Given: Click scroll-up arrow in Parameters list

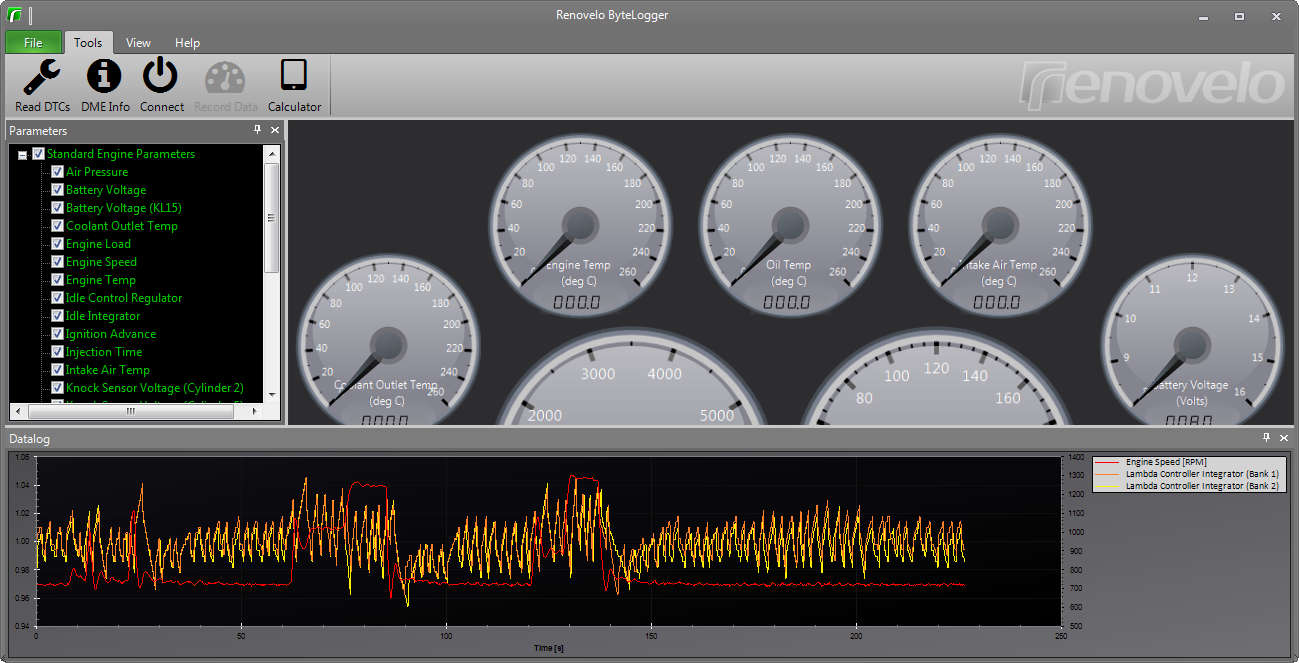Looking at the screenshot, I should point(271,152).
